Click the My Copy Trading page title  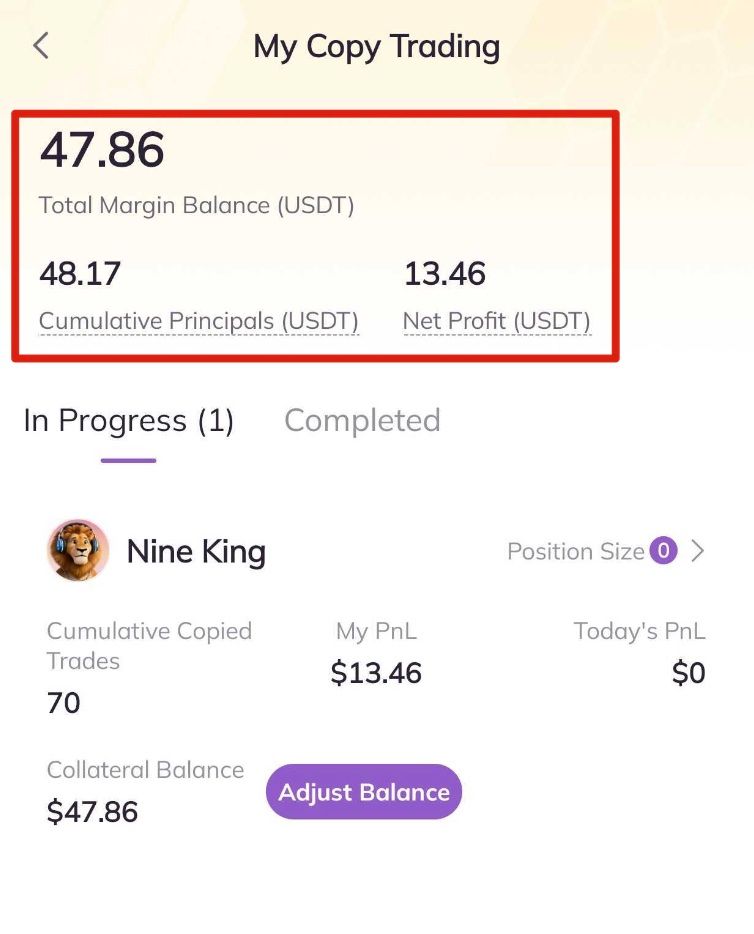(x=376, y=46)
